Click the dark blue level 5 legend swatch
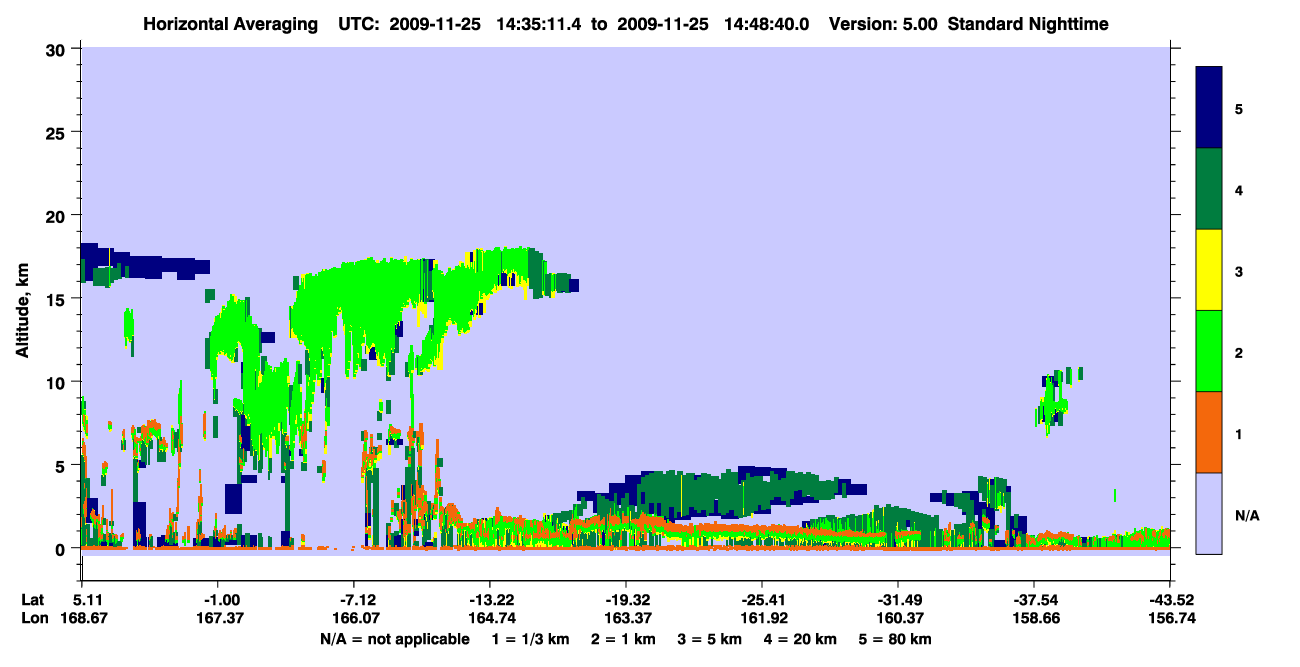Screen dimensions: 1300x667 1209,108
